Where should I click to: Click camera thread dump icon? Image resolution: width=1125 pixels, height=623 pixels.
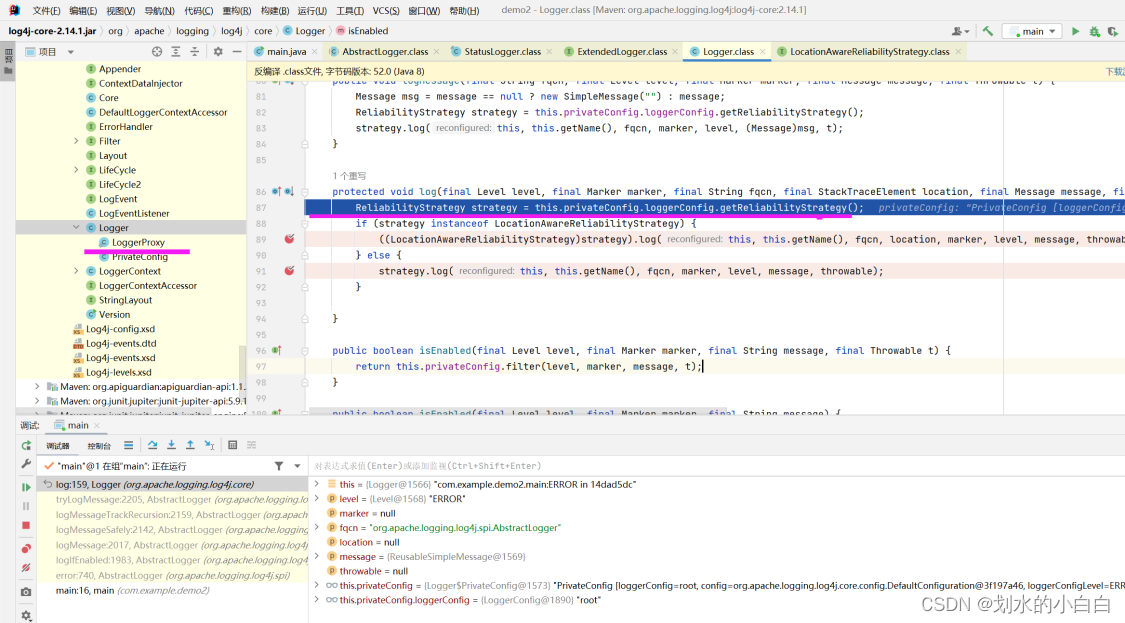[x=26, y=592]
